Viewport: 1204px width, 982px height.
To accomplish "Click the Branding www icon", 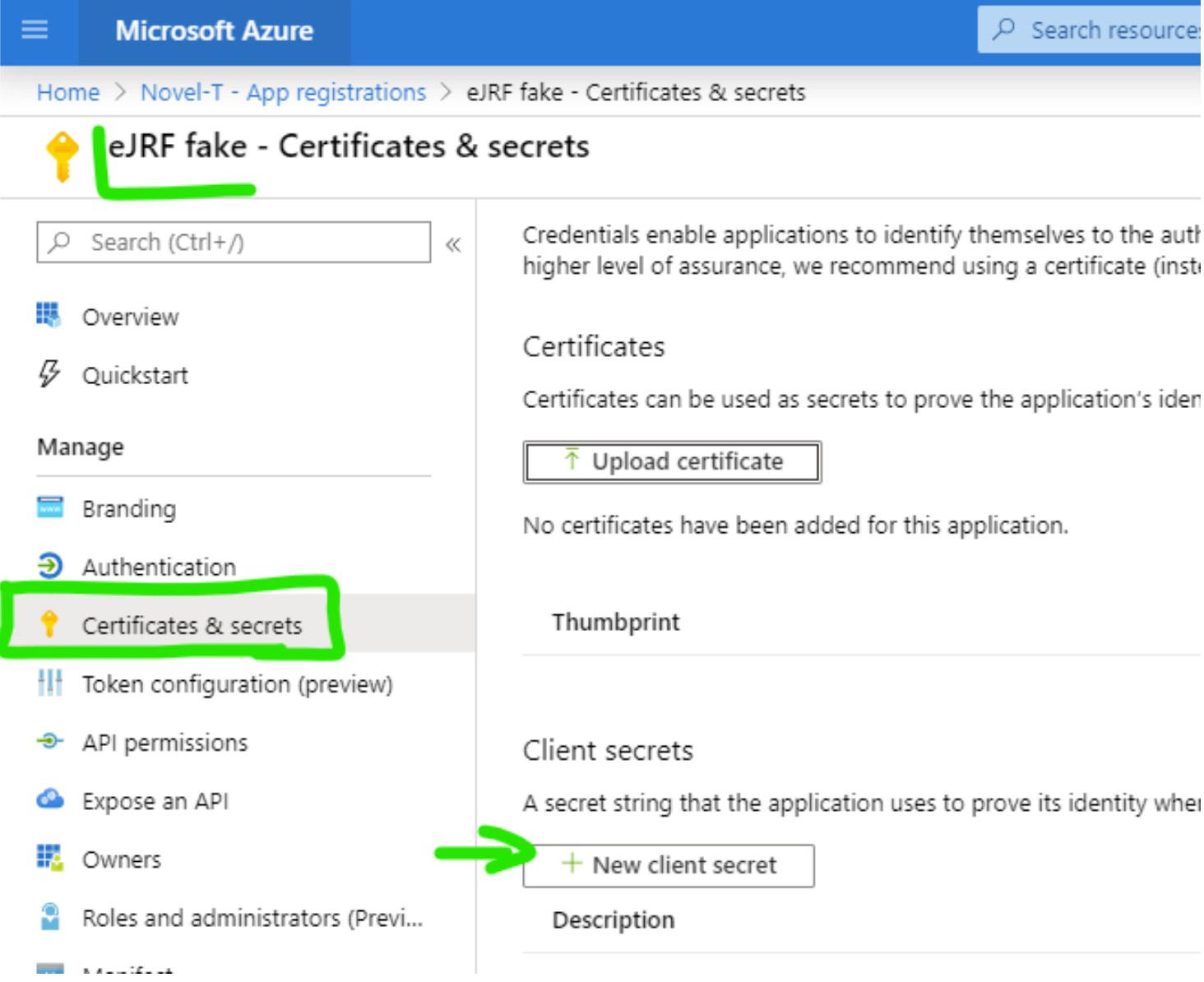I will [50, 507].
